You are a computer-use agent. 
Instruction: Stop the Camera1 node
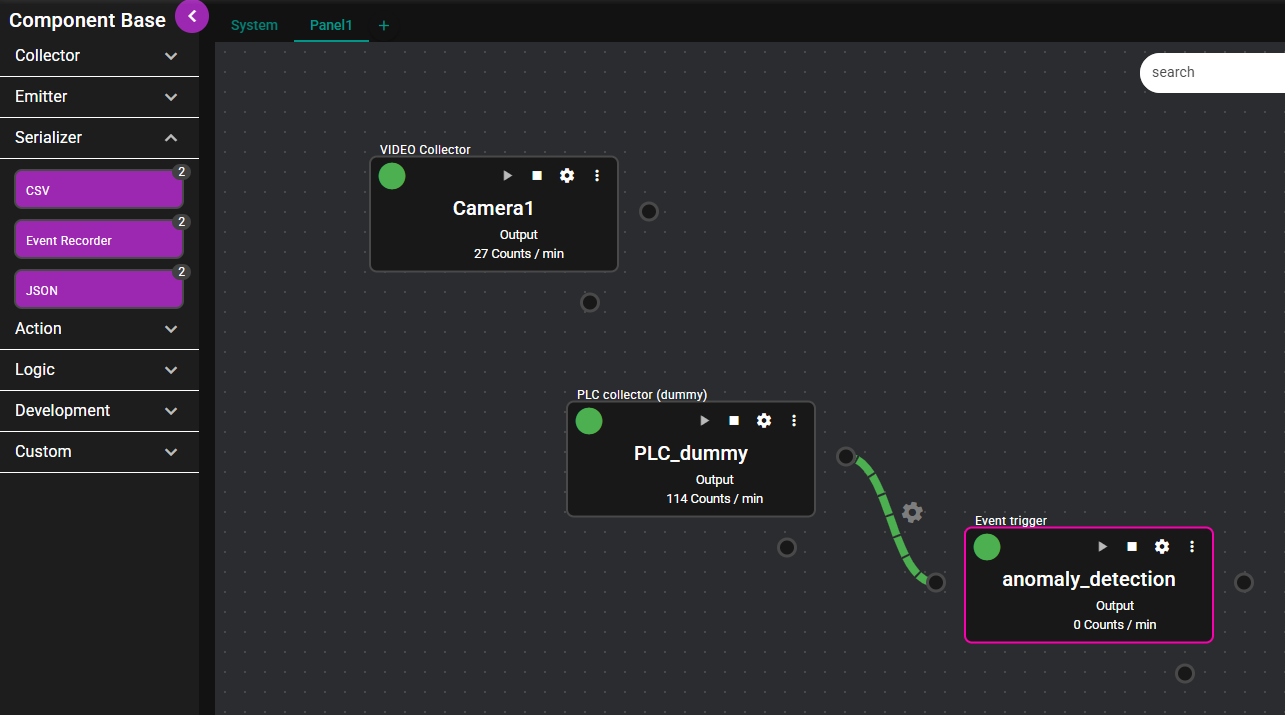537,176
